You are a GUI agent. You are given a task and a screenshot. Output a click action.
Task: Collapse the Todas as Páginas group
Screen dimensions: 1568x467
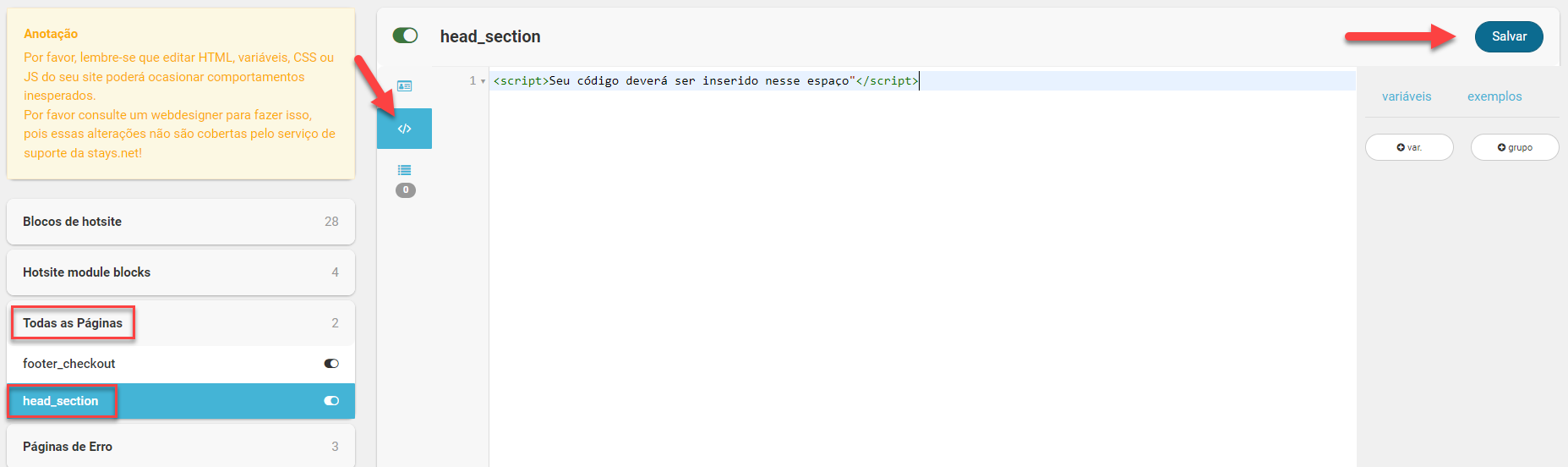click(181, 323)
